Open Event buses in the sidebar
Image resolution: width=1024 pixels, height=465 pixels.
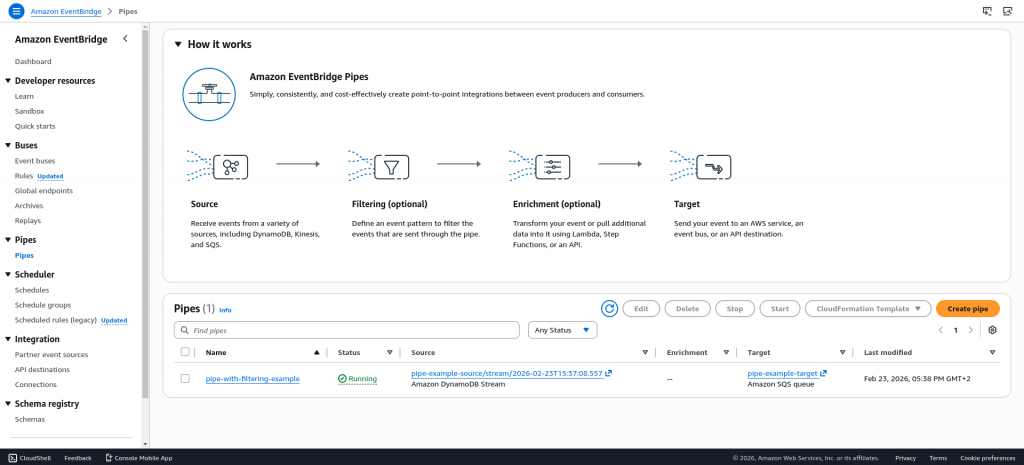click(34, 160)
